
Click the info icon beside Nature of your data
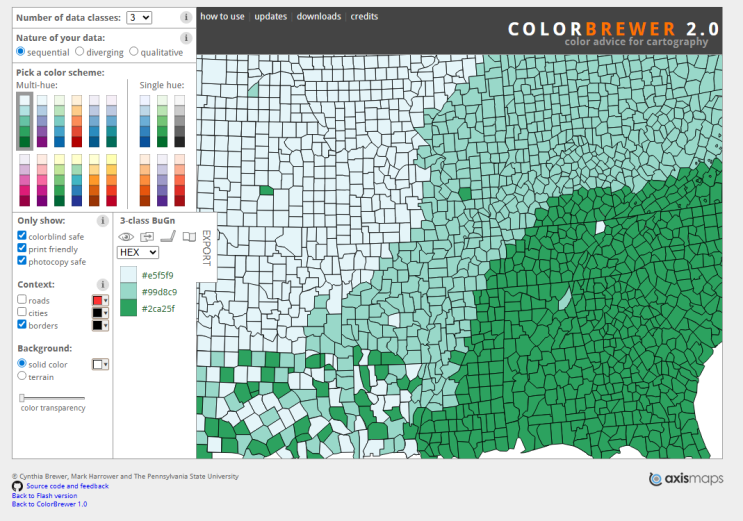(186, 38)
